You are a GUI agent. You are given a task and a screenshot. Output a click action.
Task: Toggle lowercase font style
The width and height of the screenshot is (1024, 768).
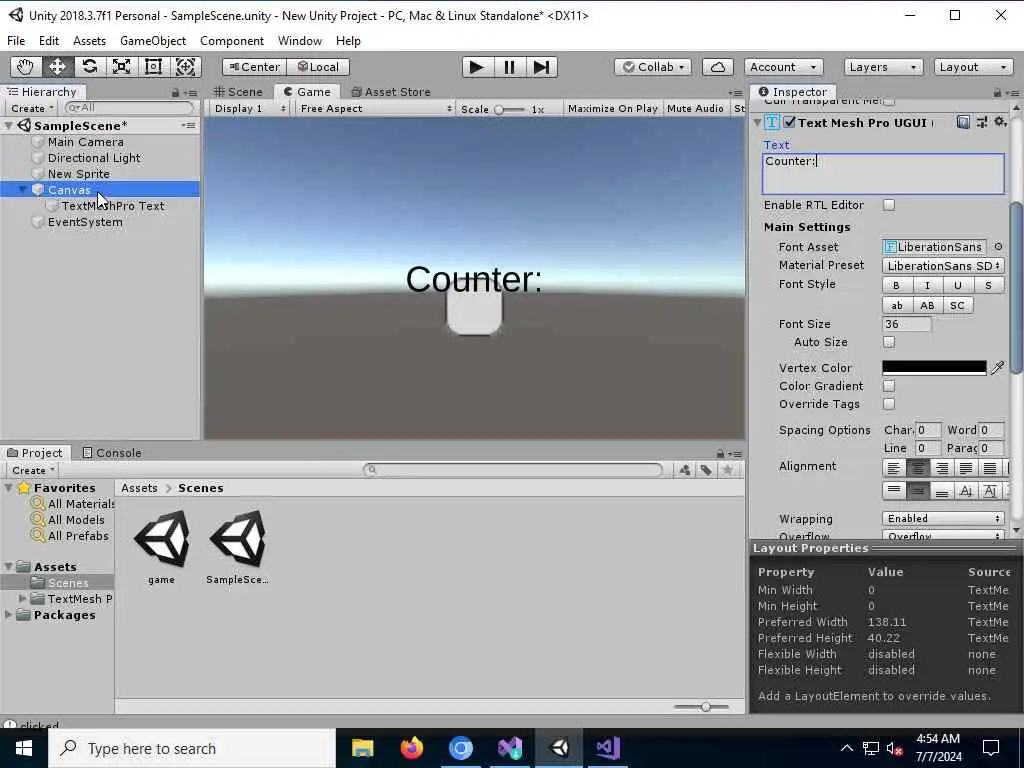click(x=897, y=306)
